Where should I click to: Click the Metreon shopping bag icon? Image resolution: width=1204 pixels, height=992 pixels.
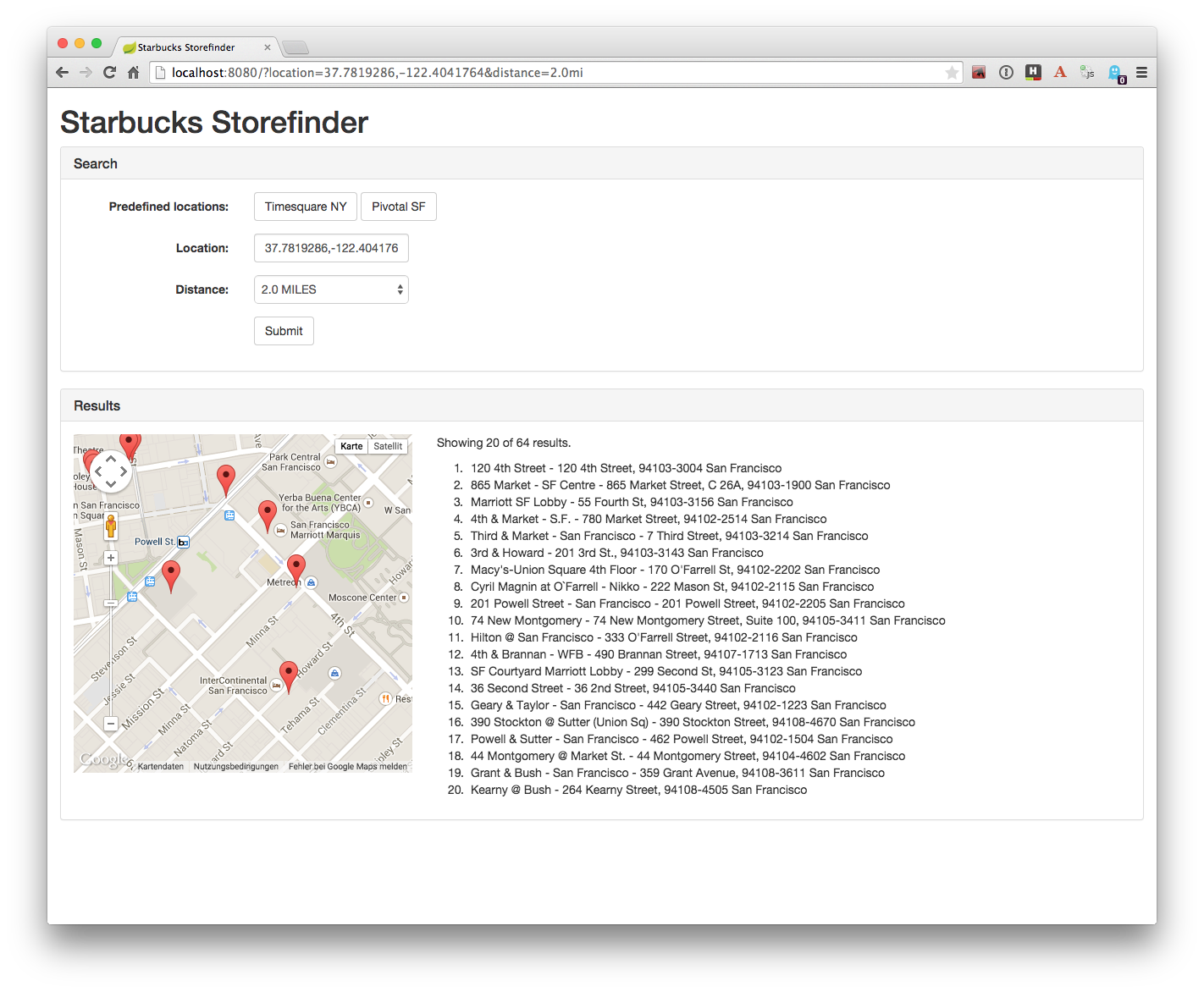(312, 582)
